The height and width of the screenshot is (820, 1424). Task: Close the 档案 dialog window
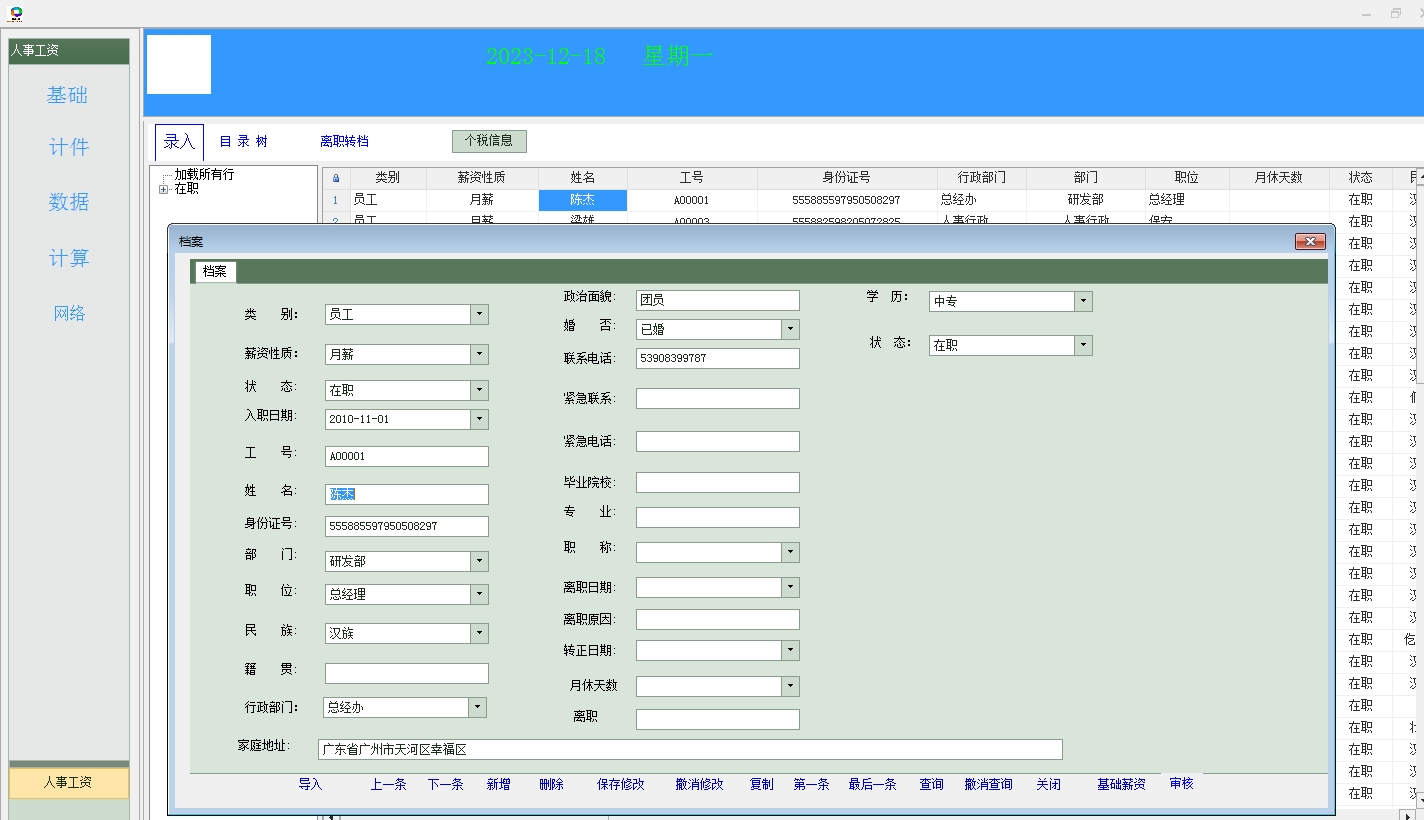(1309, 241)
